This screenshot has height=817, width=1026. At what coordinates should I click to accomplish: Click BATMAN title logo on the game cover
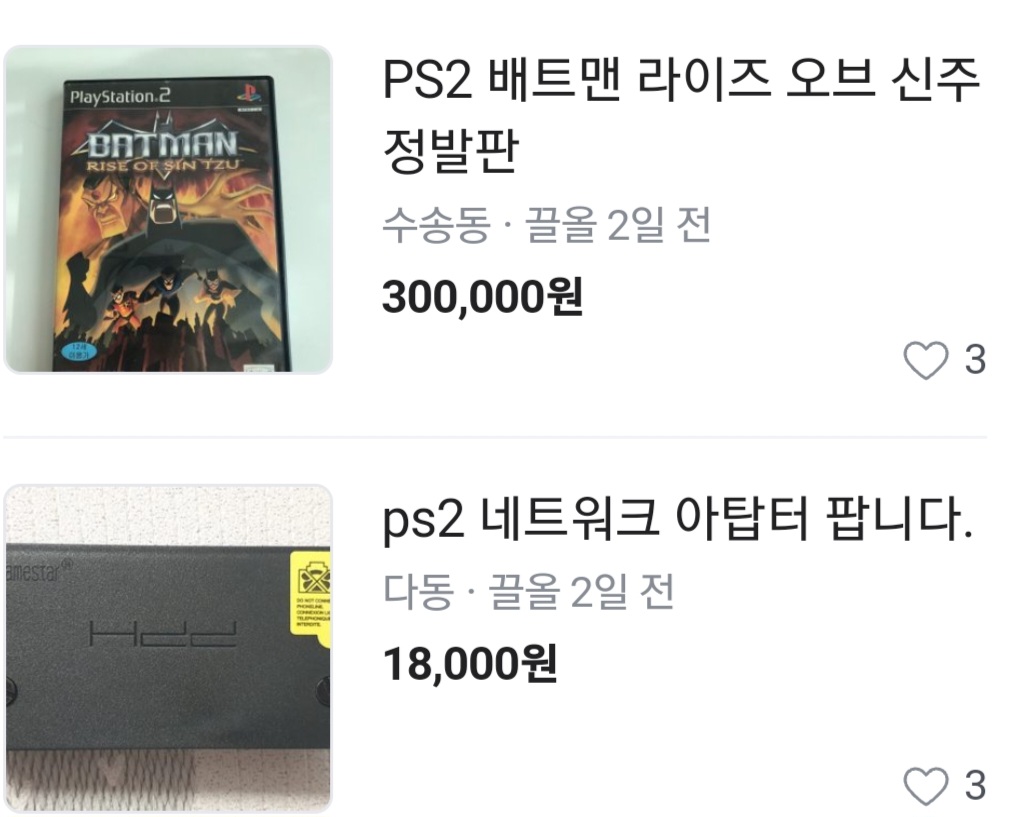point(162,145)
